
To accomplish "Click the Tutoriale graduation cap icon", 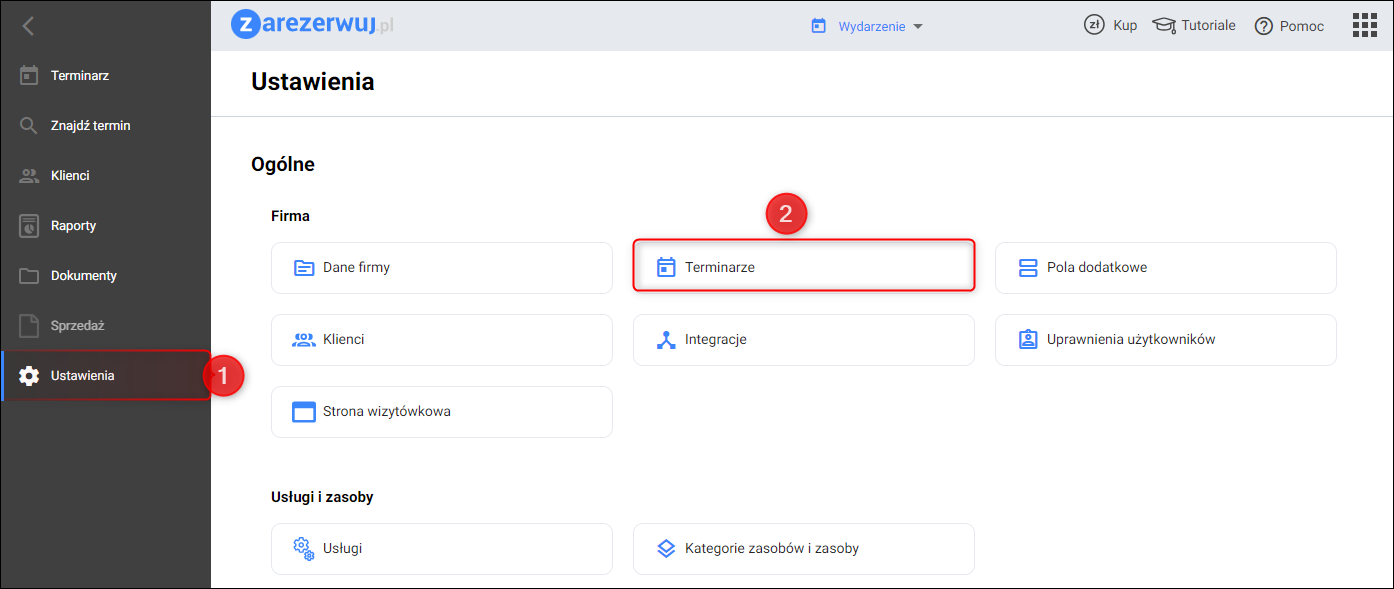I will click(x=1164, y=25).
